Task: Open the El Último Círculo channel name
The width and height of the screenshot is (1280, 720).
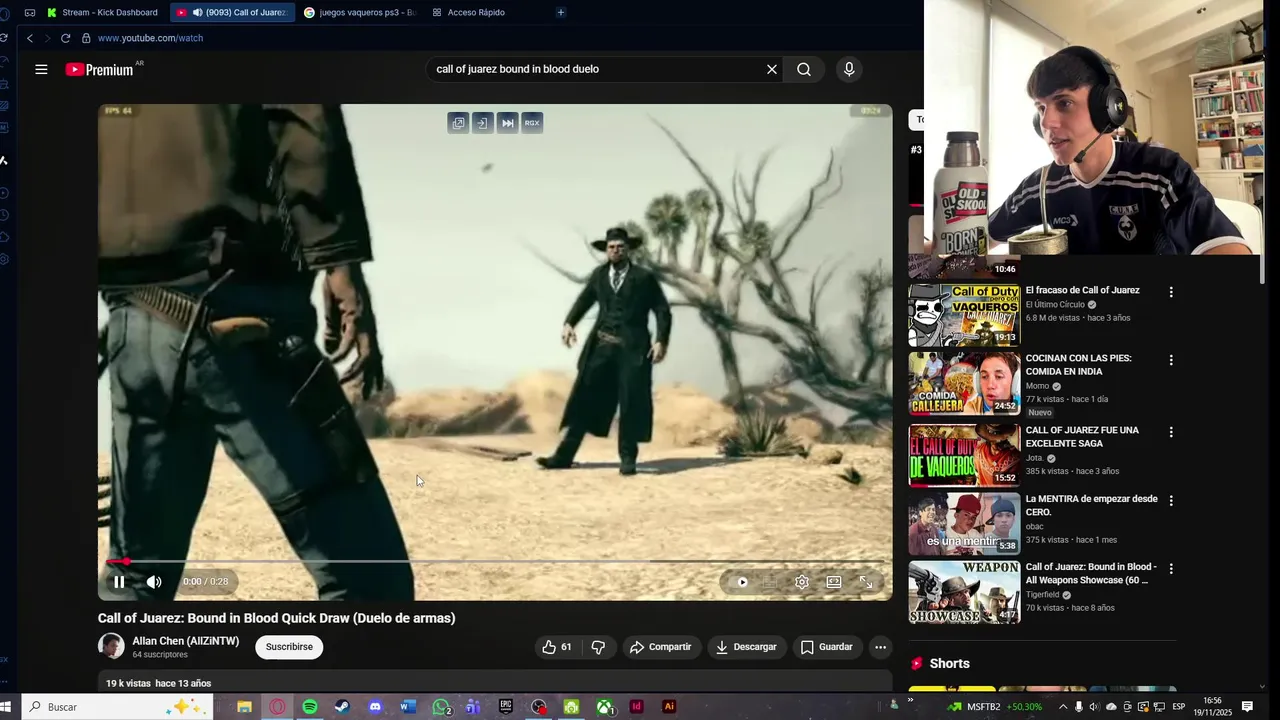Action: point(1055,305)
